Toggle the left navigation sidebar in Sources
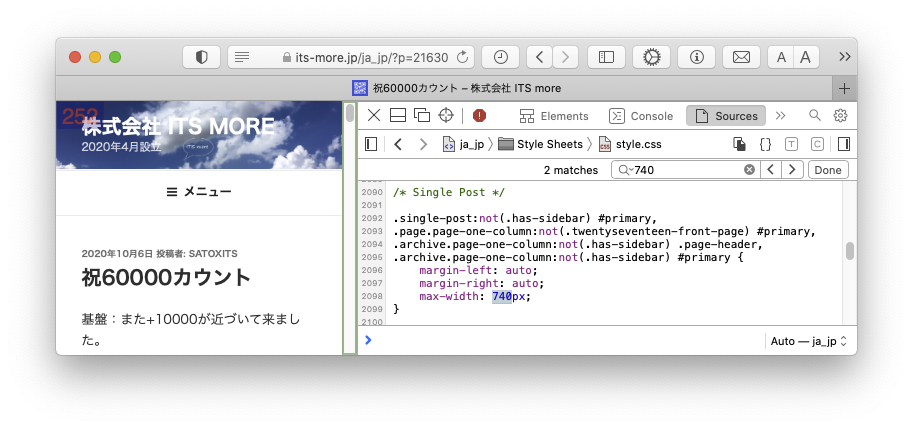This screenshot has height=429, width=913. 371,144
